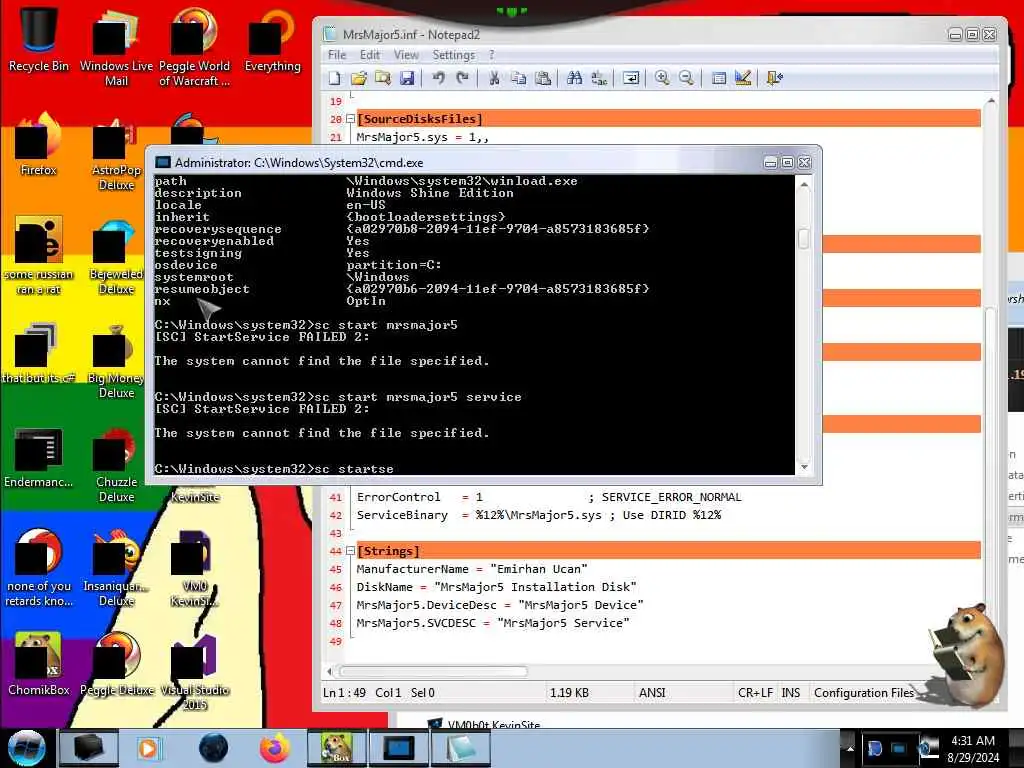Click the Zoom Out magnifier icon

pos(686,78)
